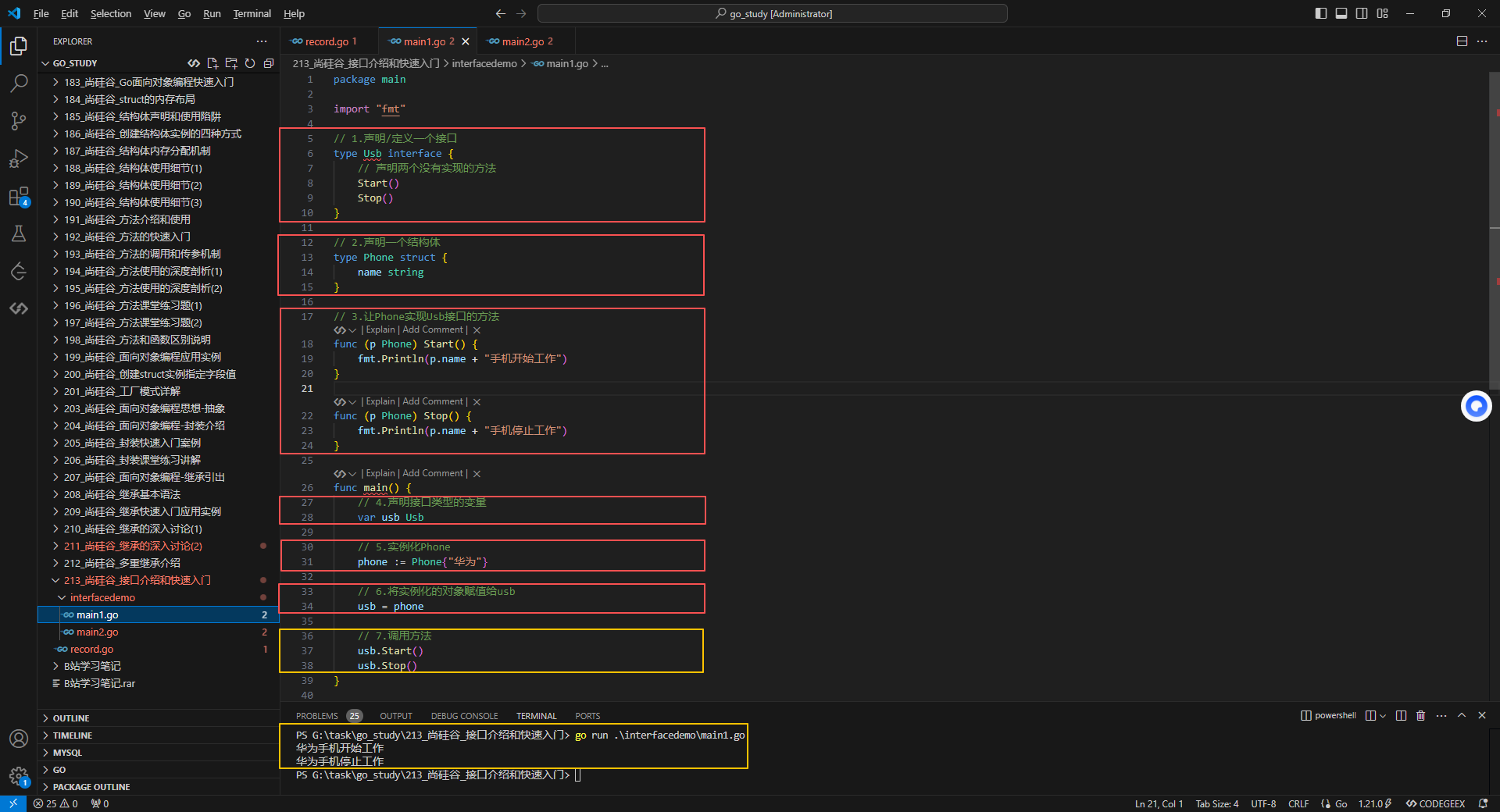Open the Testing flask view
Screen dimensions: 1500x812
19,233
